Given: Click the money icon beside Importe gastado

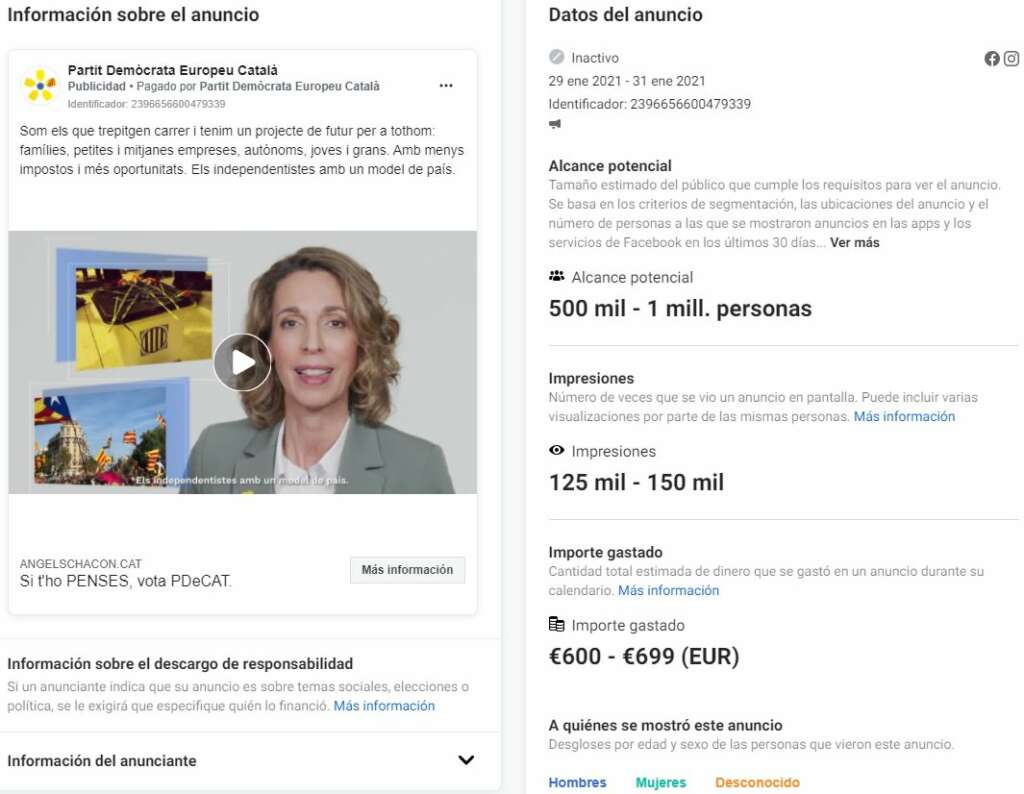Looking at the screenshot, I should click(x=556, y=624).
